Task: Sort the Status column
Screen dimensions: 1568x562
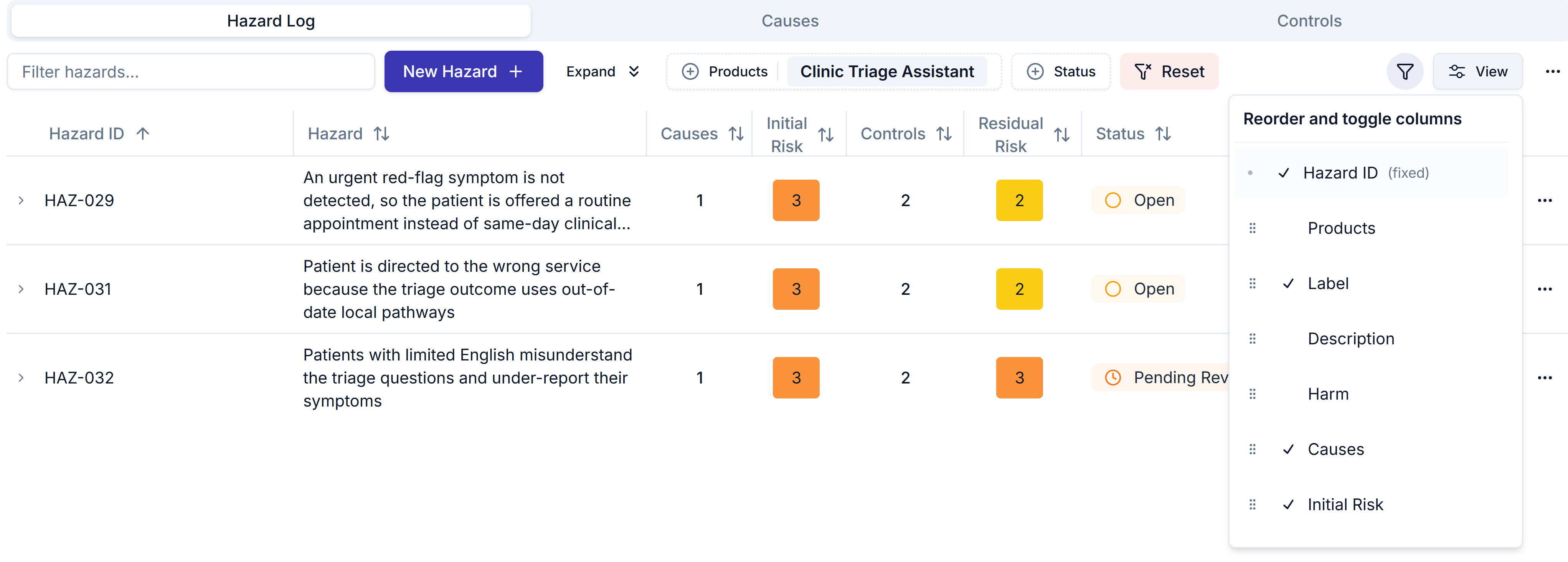Action: pyautogui.click(x=1163, y=134)
